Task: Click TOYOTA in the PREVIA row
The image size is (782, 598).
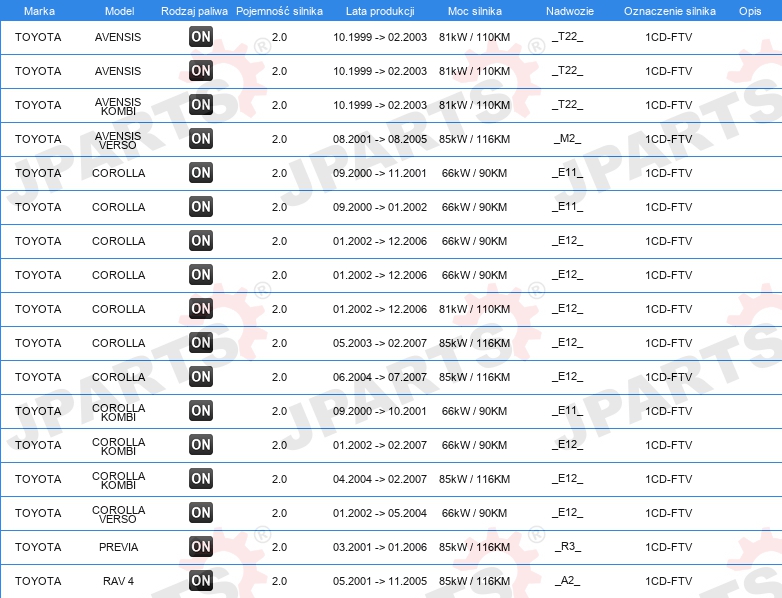Action: 38,547
